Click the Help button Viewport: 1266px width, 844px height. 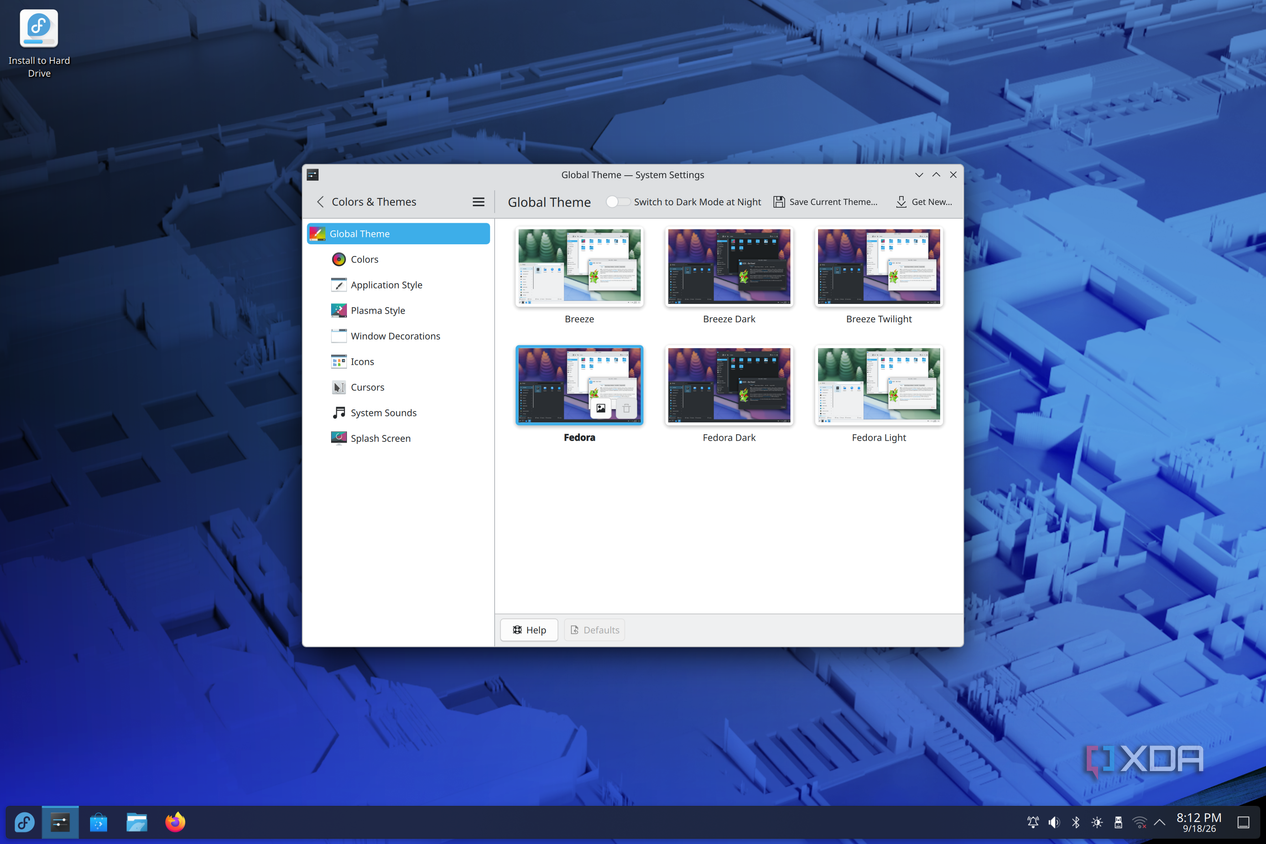coord(529,630)
